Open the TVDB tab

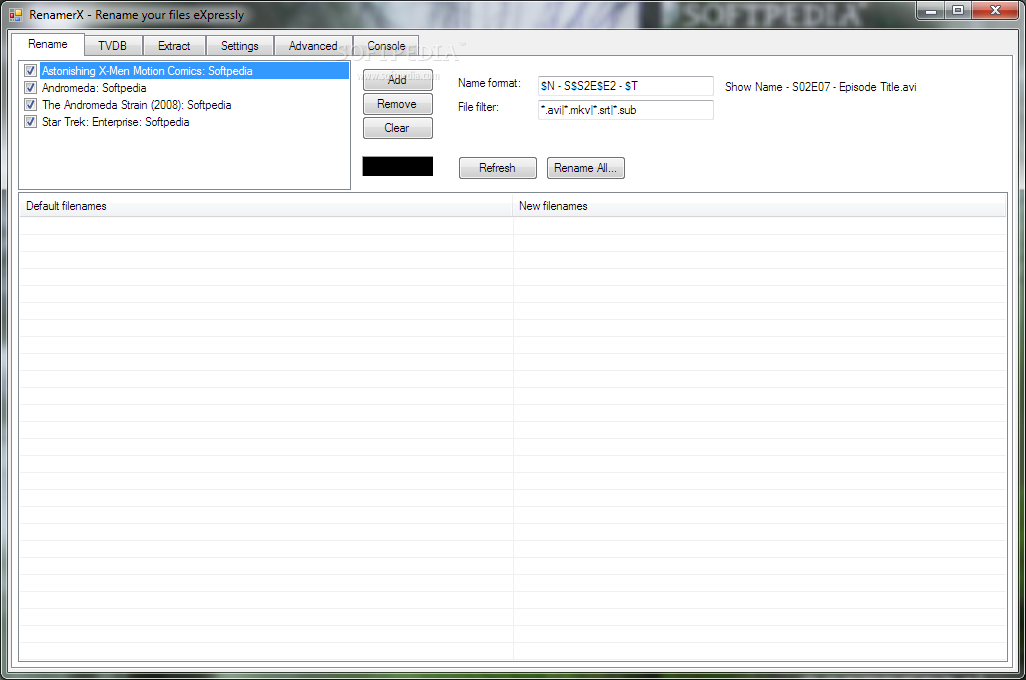[113, 46]
